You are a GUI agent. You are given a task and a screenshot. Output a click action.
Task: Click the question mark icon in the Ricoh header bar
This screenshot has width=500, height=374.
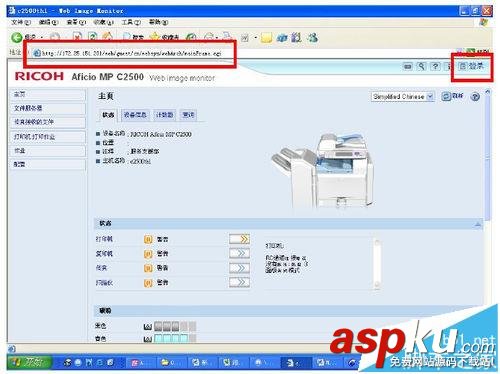[x=435, y=66]
